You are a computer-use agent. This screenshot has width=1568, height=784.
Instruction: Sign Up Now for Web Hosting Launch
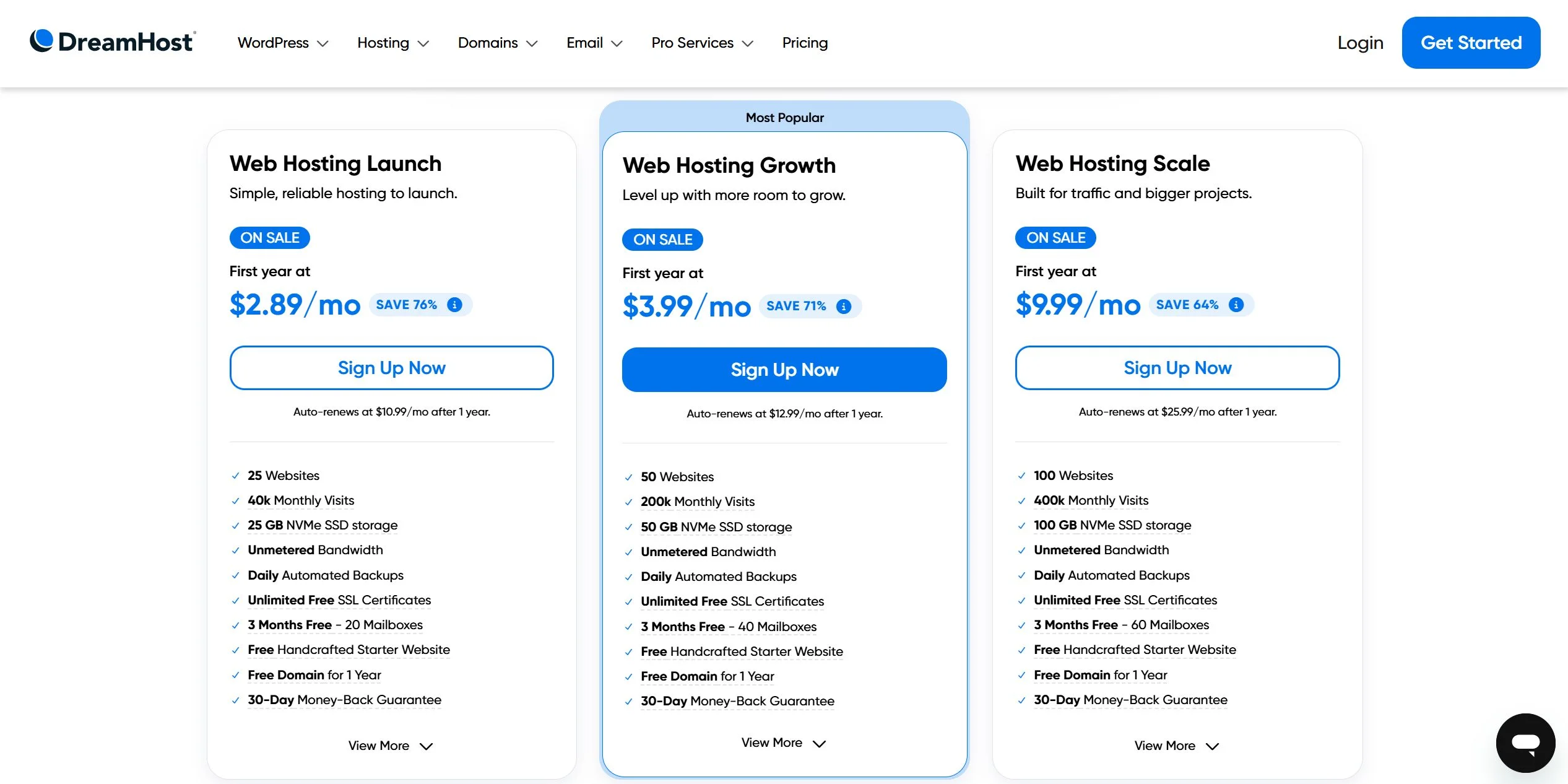click(x=391, y=367)
